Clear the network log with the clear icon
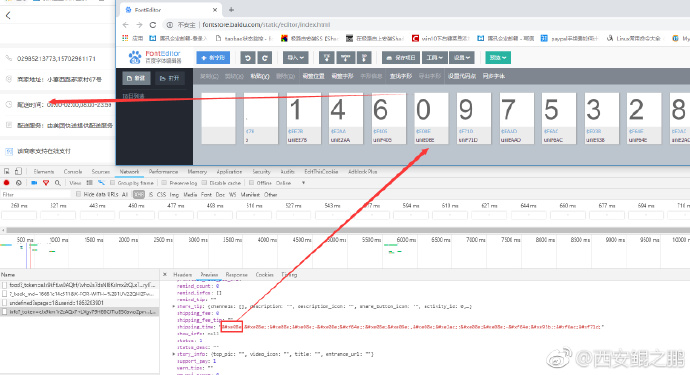Viewport: 690px width, 375px height. click(x=18, y=183)
